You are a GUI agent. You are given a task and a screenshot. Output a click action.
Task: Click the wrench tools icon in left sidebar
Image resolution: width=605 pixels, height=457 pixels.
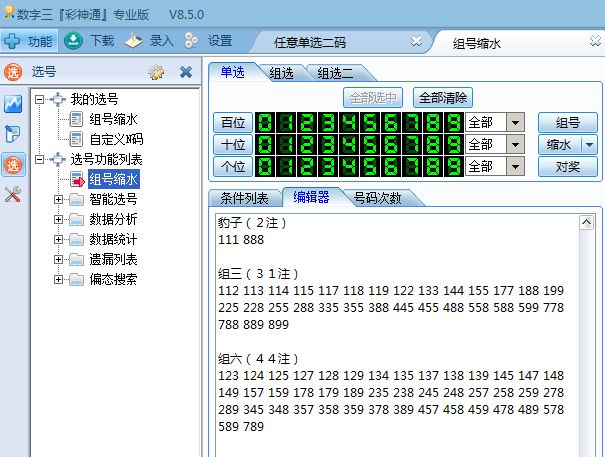13,195
